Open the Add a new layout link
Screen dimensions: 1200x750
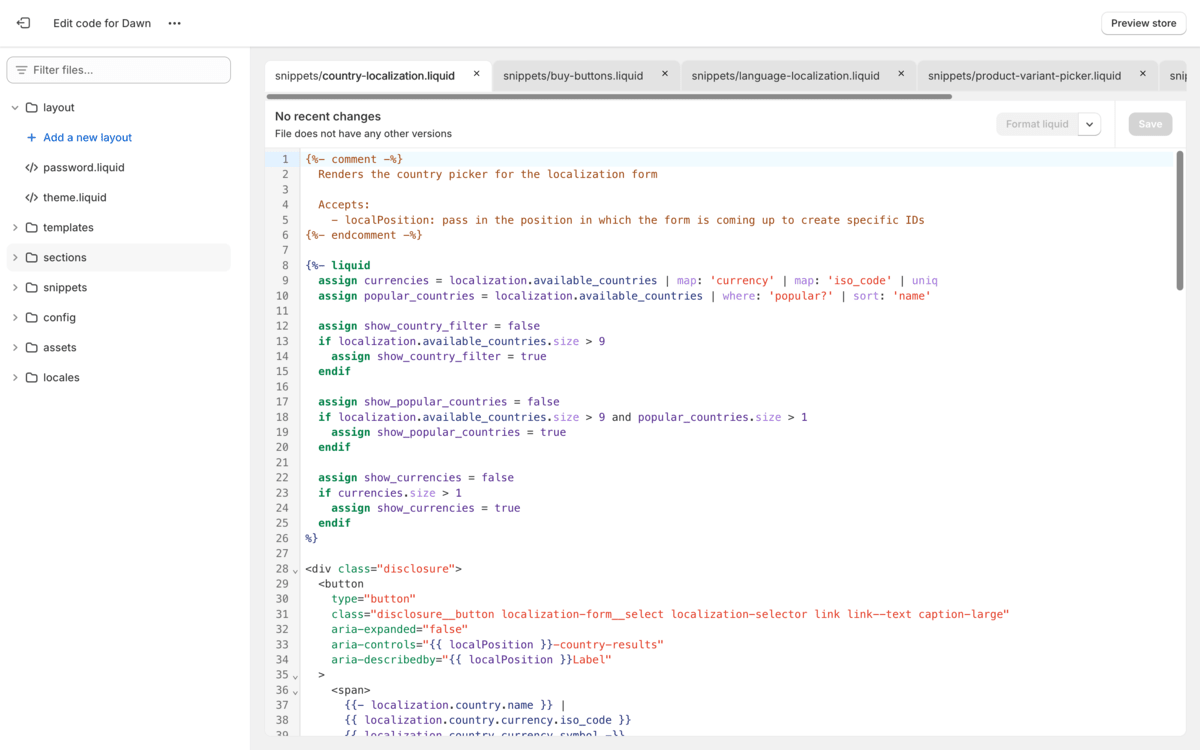(88, 137)
